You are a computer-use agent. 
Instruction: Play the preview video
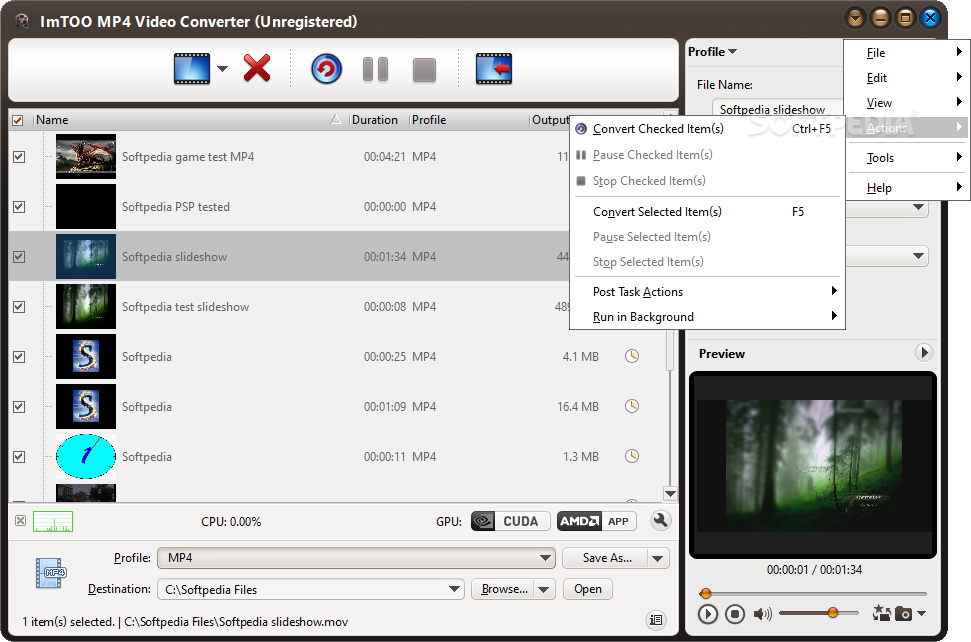click(x=707, y=614)
